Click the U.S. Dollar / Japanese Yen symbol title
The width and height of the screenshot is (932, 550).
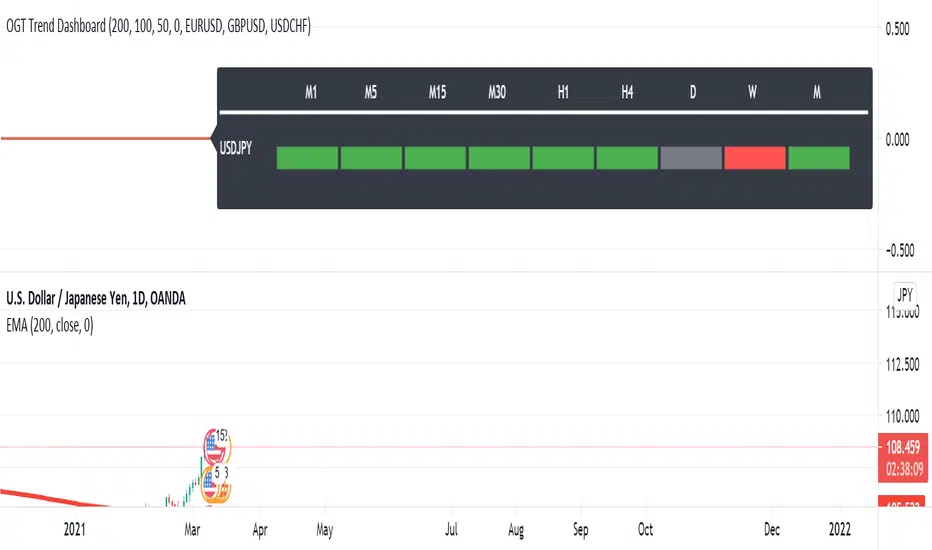pyautogui.click(x=99, y=298)
